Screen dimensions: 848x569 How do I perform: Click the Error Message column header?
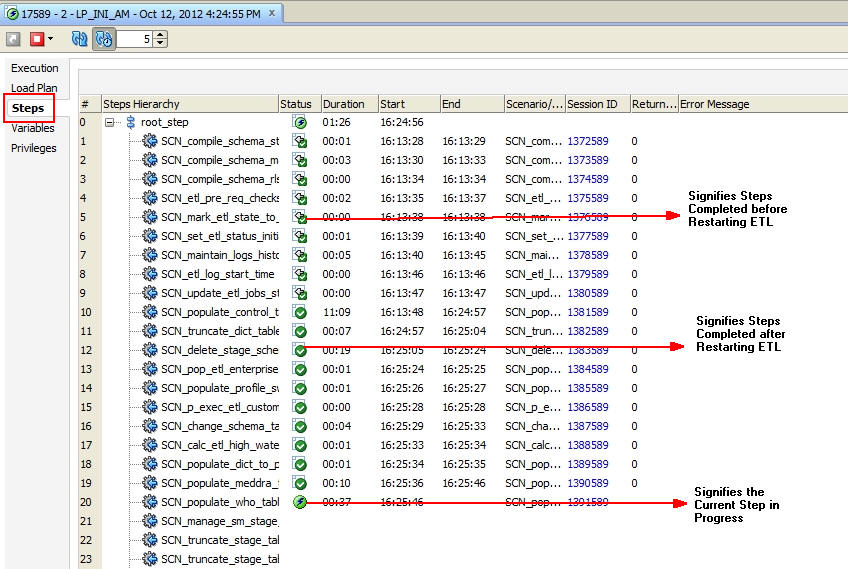coord(763,104)
